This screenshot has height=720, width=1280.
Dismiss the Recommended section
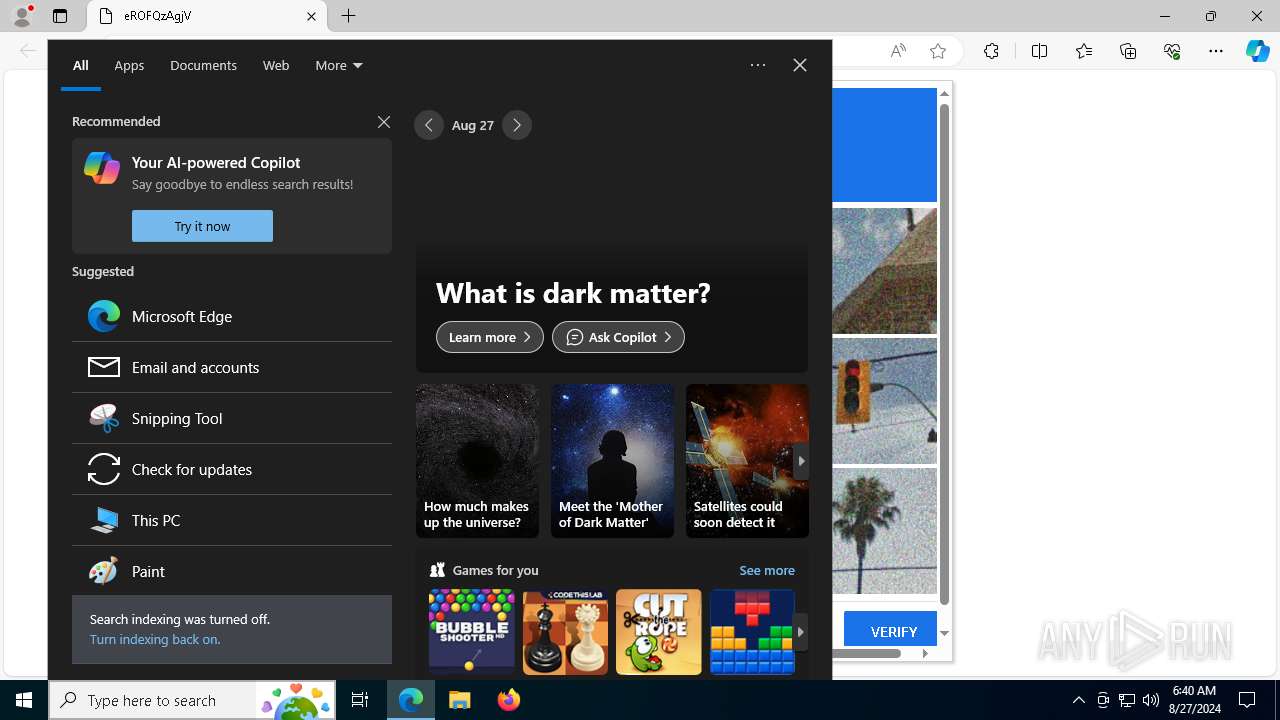(x=384, y=122)
